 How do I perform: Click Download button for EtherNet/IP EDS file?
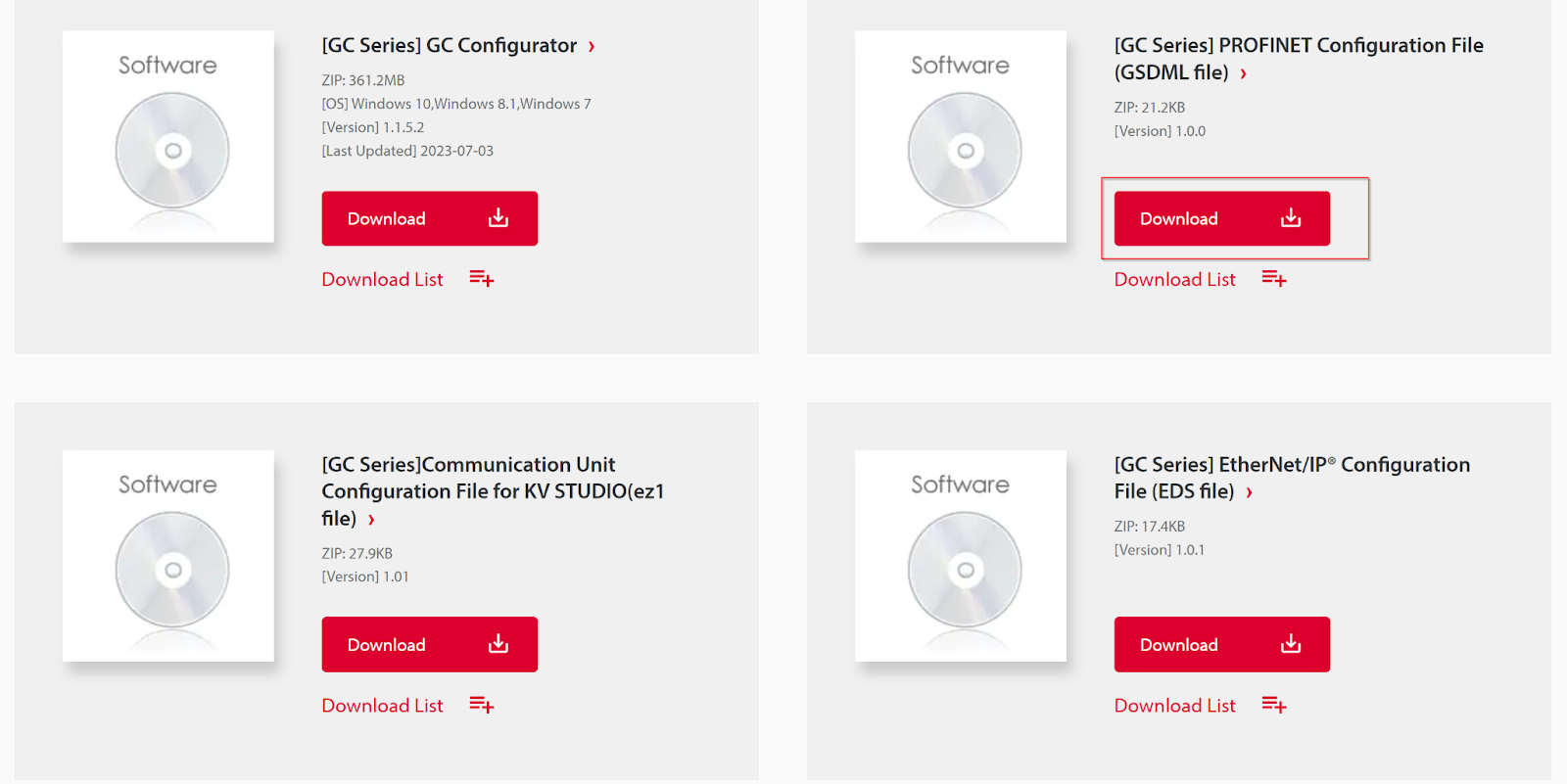pos(1221,644)
